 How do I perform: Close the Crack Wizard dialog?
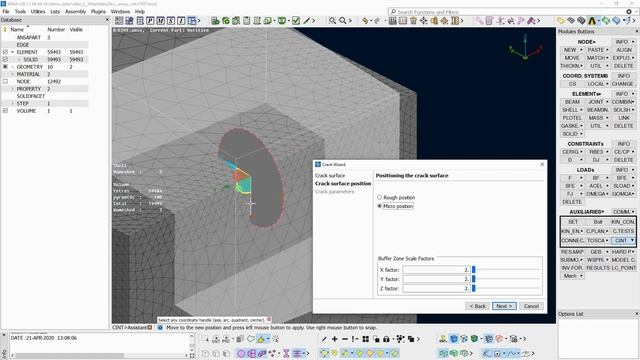[542, 164]
